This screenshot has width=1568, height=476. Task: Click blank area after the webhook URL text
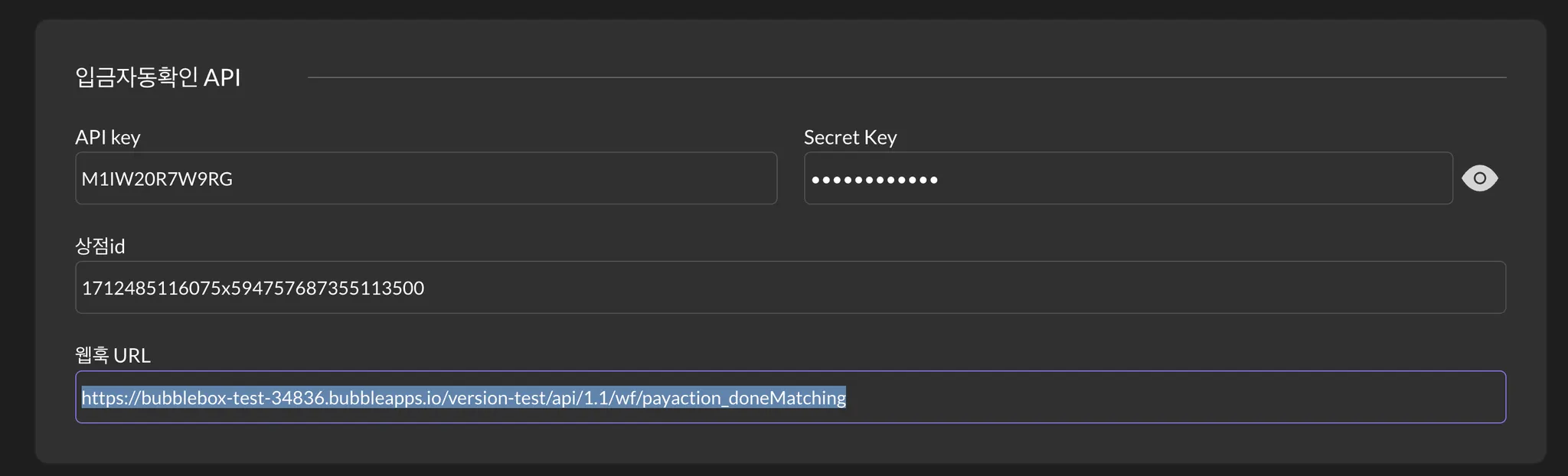pyautogui.click(x=1148, y=397)
